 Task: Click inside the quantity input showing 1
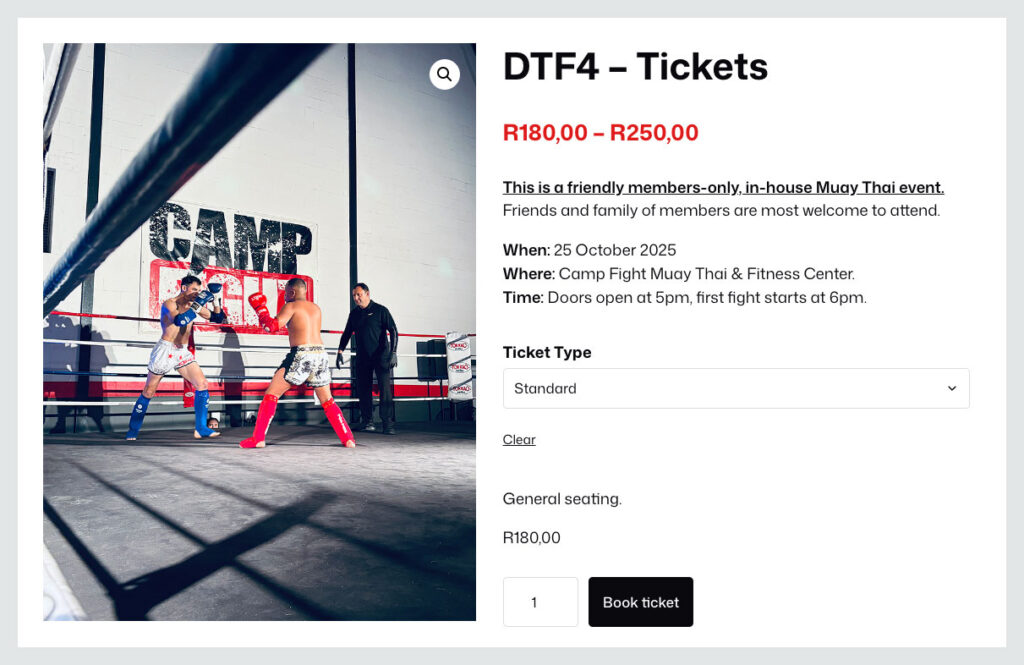tap(540, 601)
